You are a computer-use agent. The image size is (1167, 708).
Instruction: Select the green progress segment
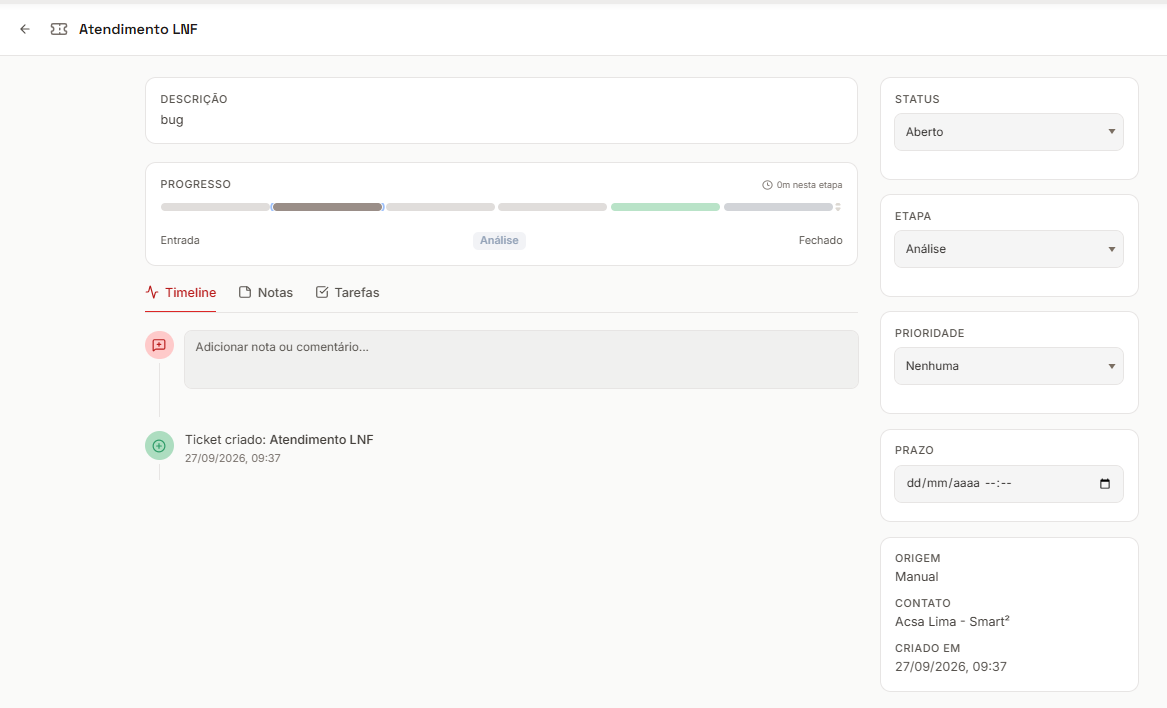point(665,207)
